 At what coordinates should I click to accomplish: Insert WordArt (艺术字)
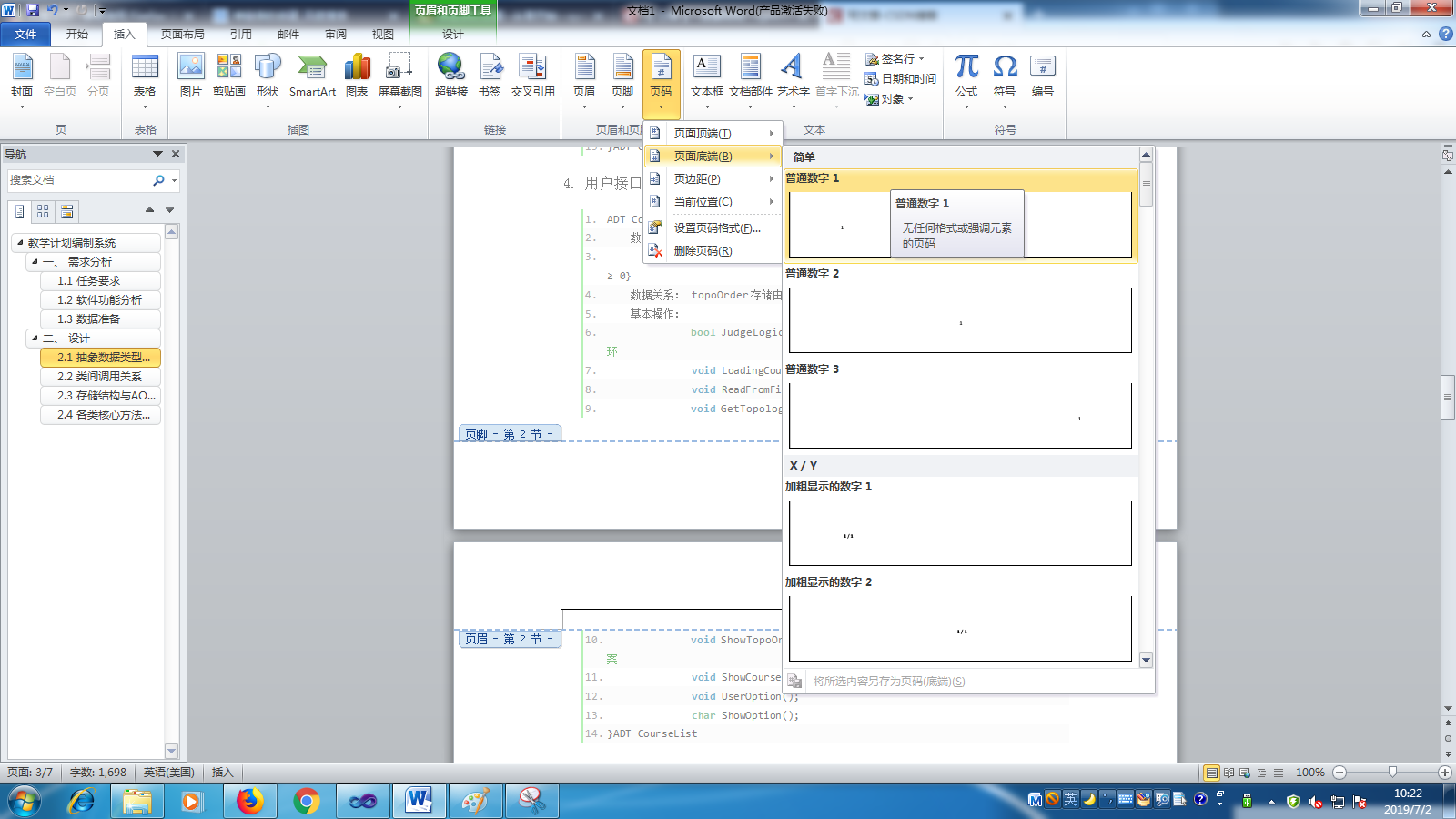click(794, 80)
